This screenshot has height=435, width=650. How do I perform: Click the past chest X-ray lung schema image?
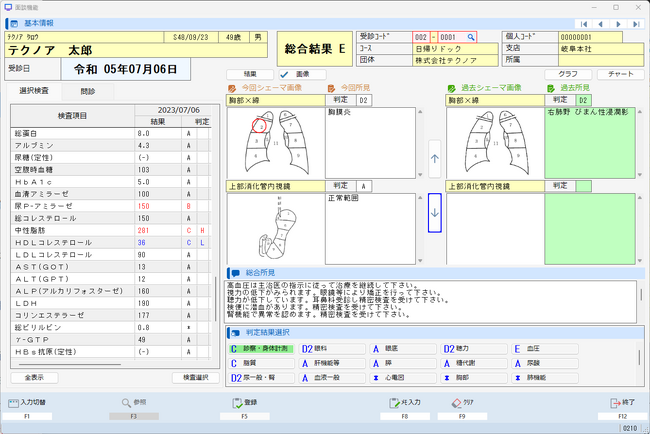click(x=495, y=143)
